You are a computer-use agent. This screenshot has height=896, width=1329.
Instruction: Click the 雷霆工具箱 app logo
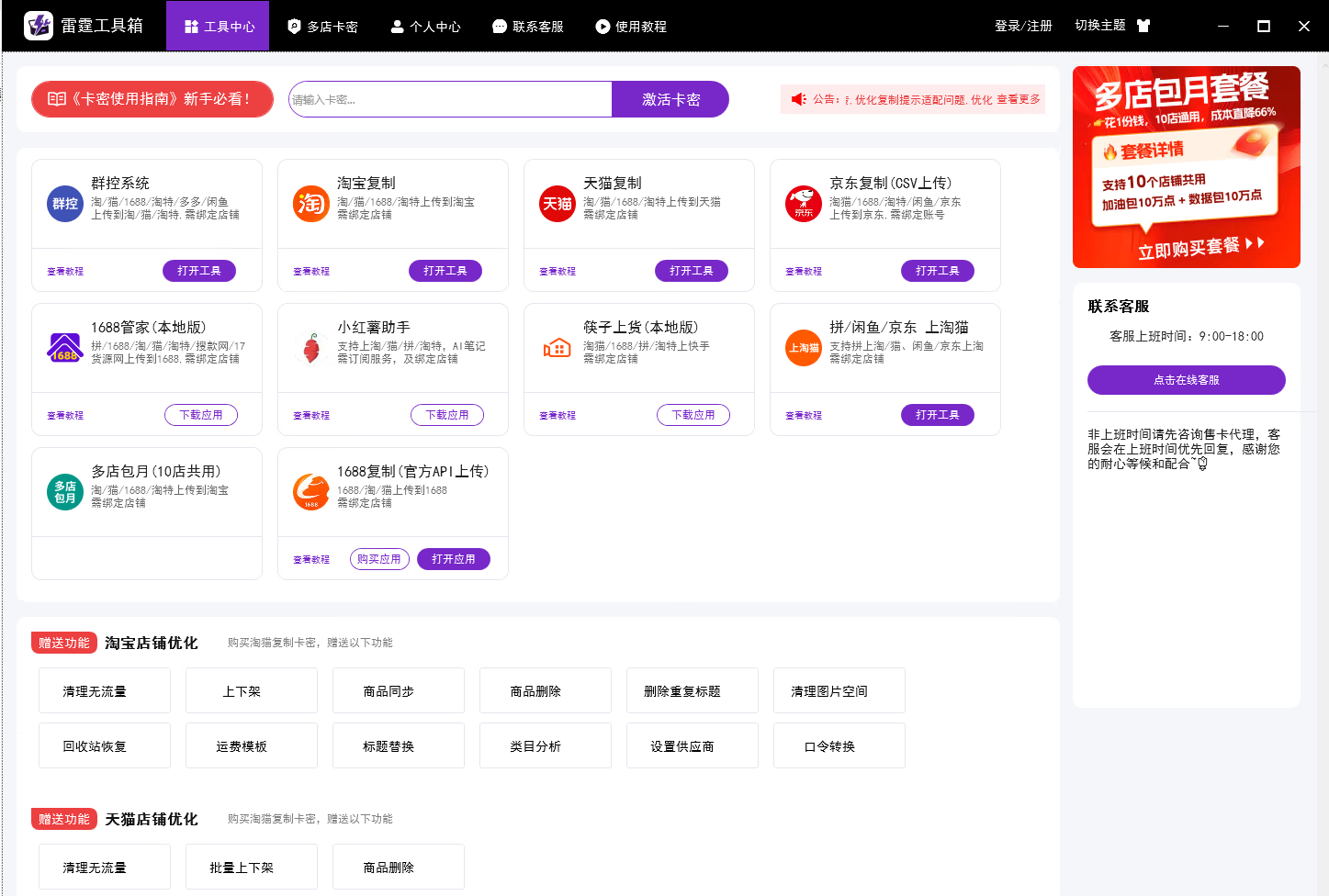pos(39,26)
